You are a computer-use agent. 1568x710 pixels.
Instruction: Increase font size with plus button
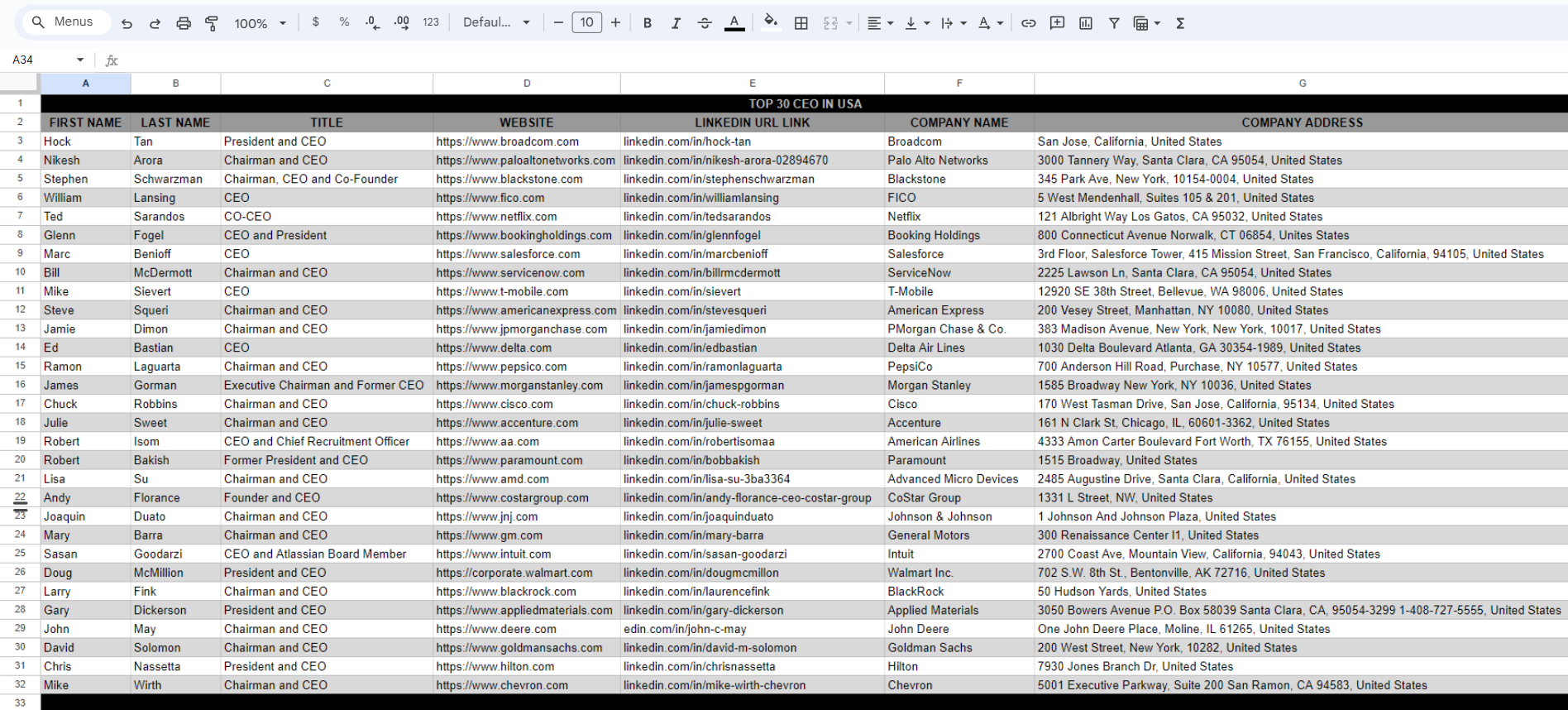coord(615,22)
